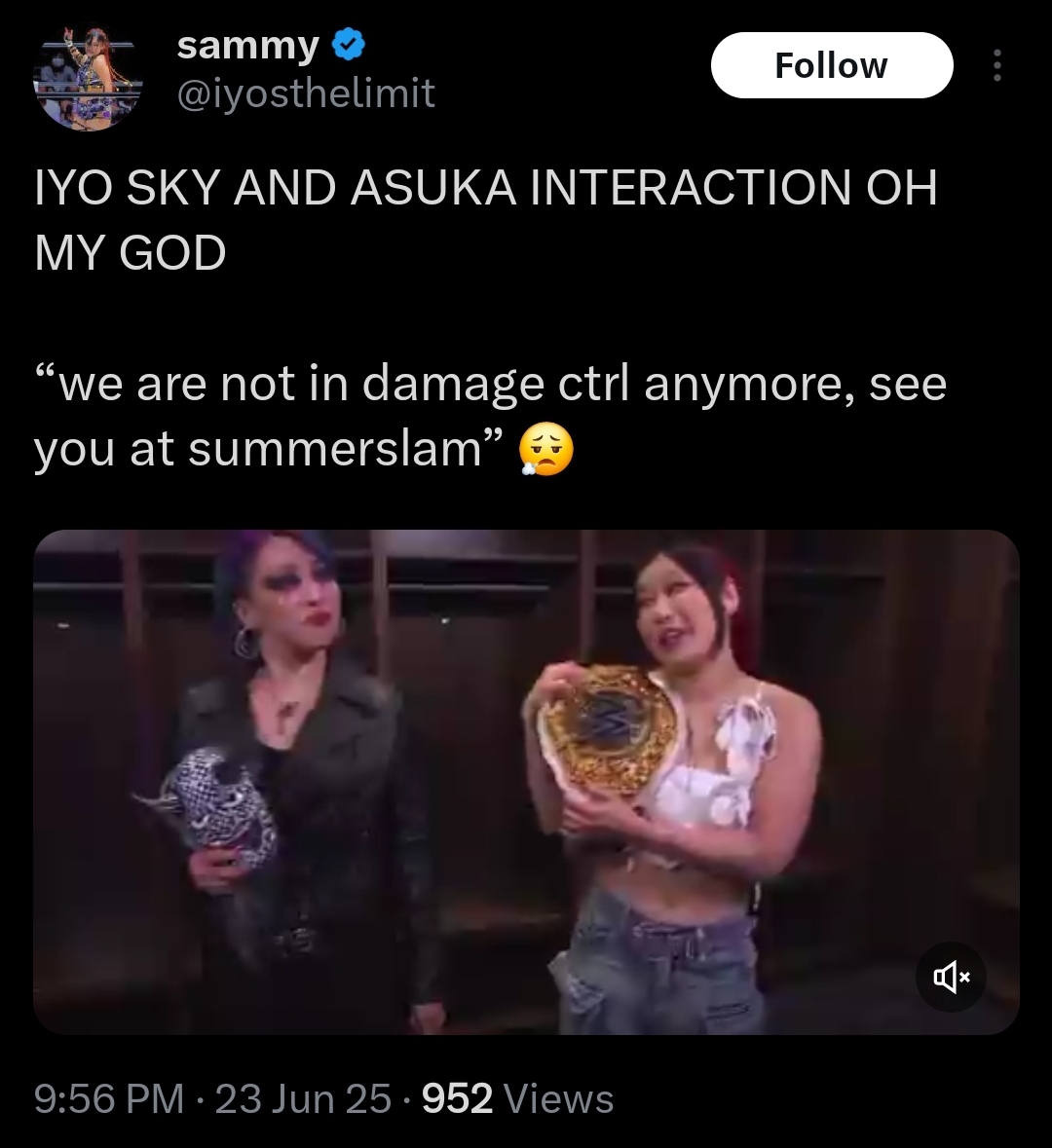
Task: Play the embedded video clip
Action: point(526,781)
